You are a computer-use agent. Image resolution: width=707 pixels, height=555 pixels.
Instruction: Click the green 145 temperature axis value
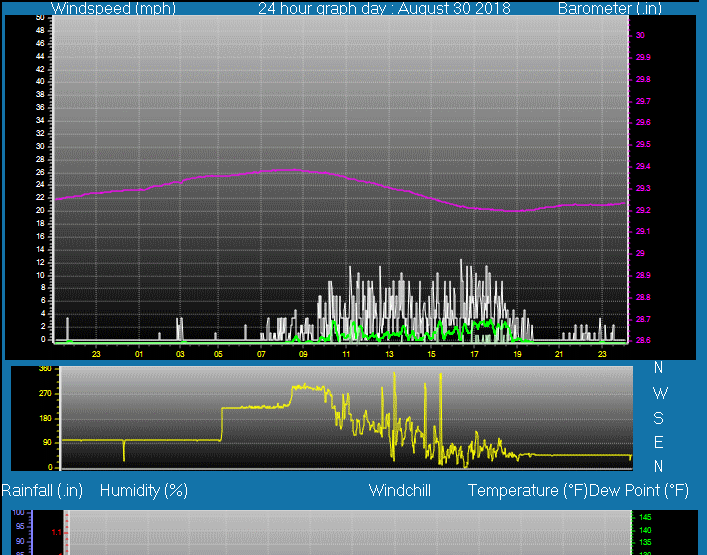pos(646,517)
